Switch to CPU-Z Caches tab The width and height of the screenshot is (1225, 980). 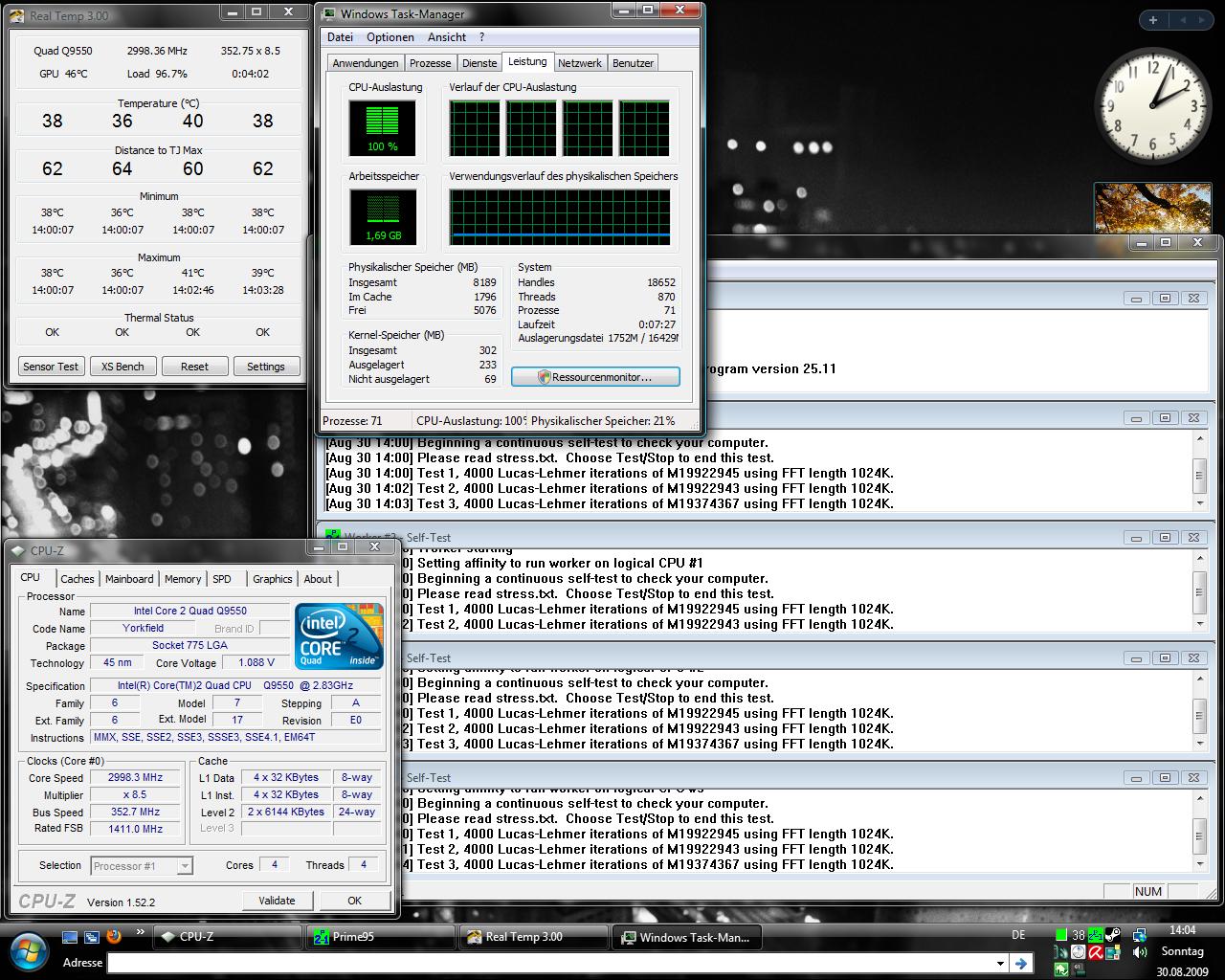coord(78,579)
